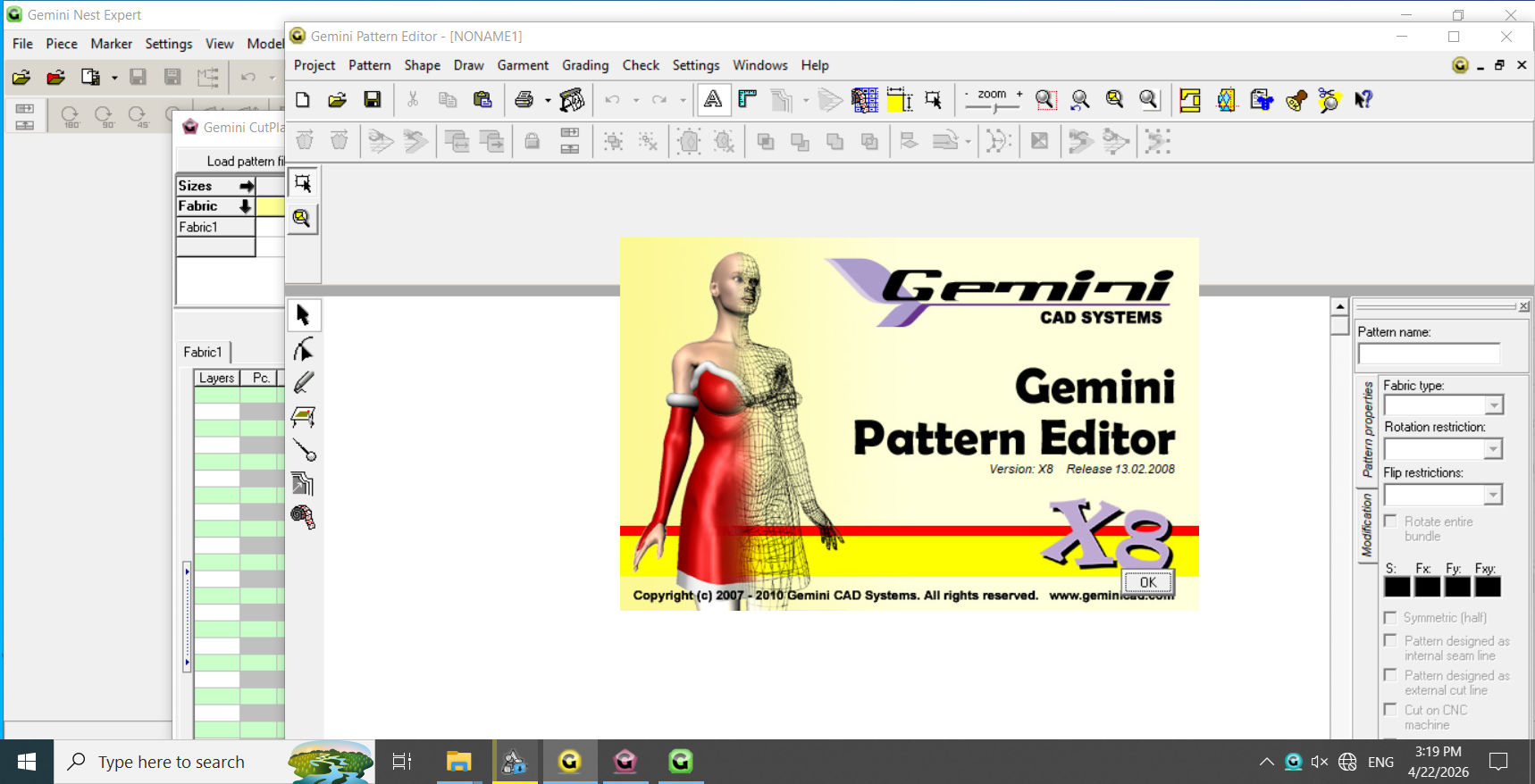Image resolution: width=1535 pixels, height=784 pixels.
Task: Open the Pattern menu
Action: [370, 65]
